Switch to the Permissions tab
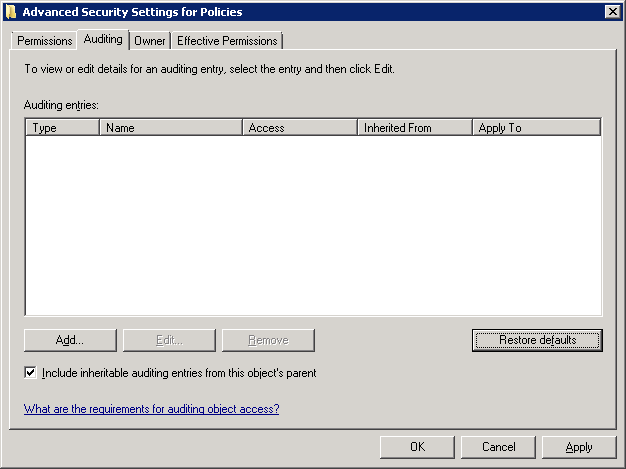626x469 pixels. [44, 41]
